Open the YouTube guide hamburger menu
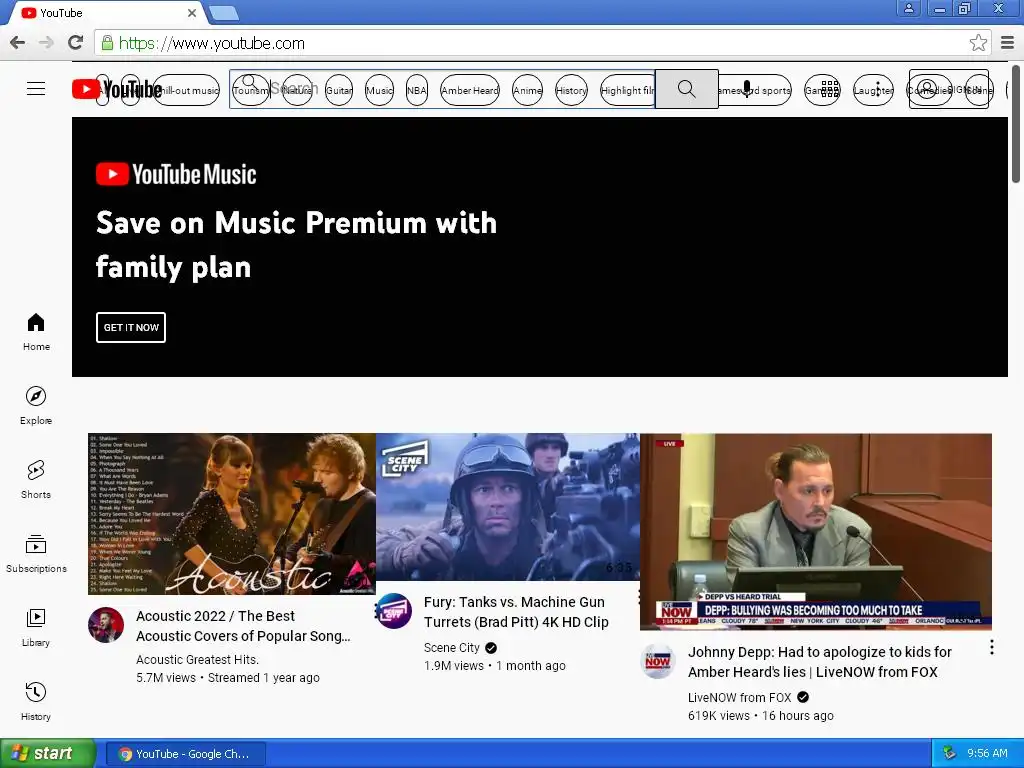The image size is (1024, 768). (x=36, y=89)
